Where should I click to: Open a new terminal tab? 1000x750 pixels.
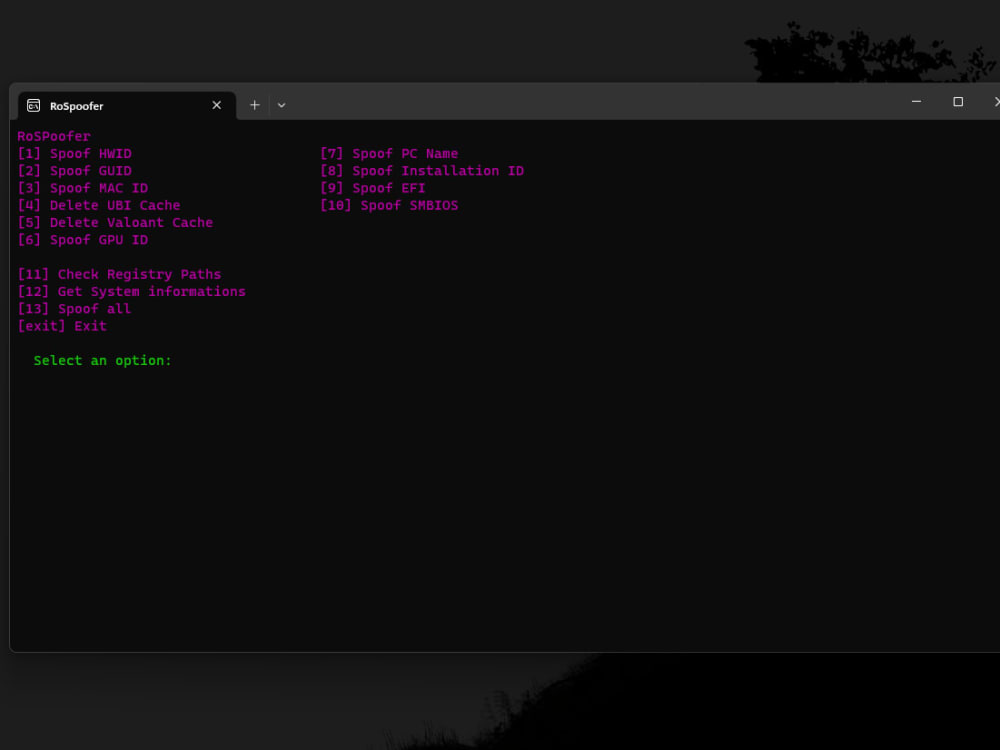(254, 105)
